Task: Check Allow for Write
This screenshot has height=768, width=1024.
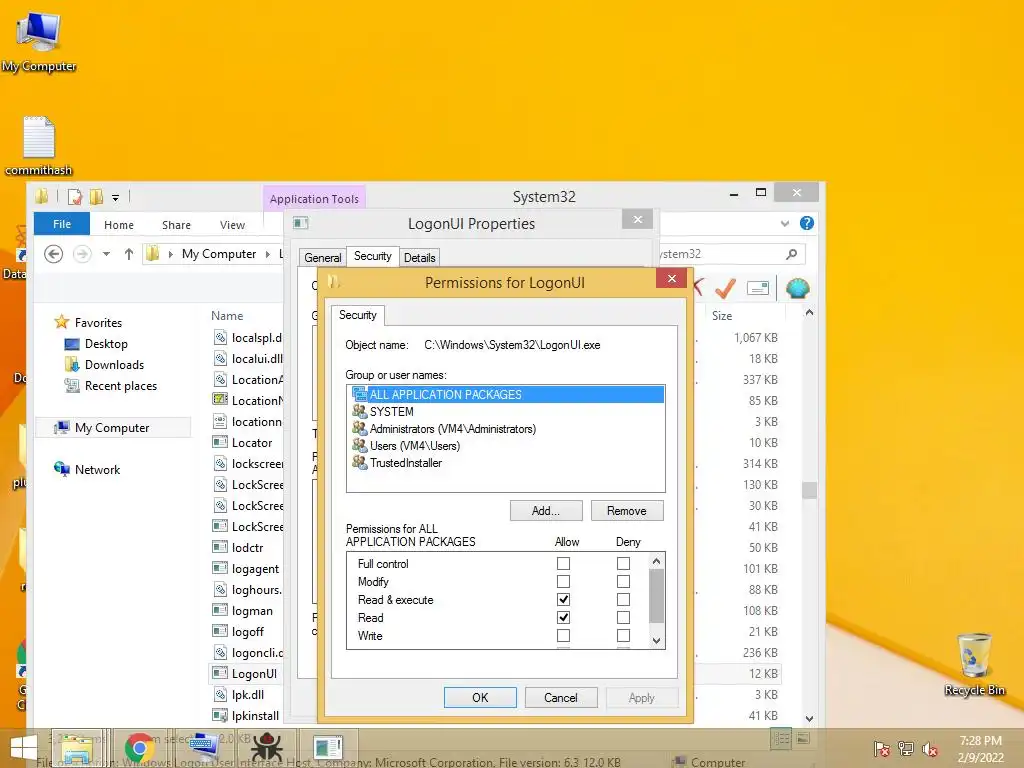Action: pyautogui.click(x=563, y=635)
